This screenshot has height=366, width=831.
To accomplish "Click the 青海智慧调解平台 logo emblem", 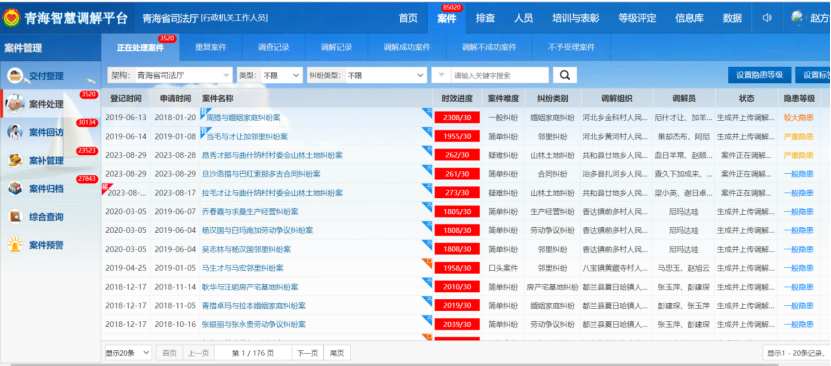I will 11,17.
